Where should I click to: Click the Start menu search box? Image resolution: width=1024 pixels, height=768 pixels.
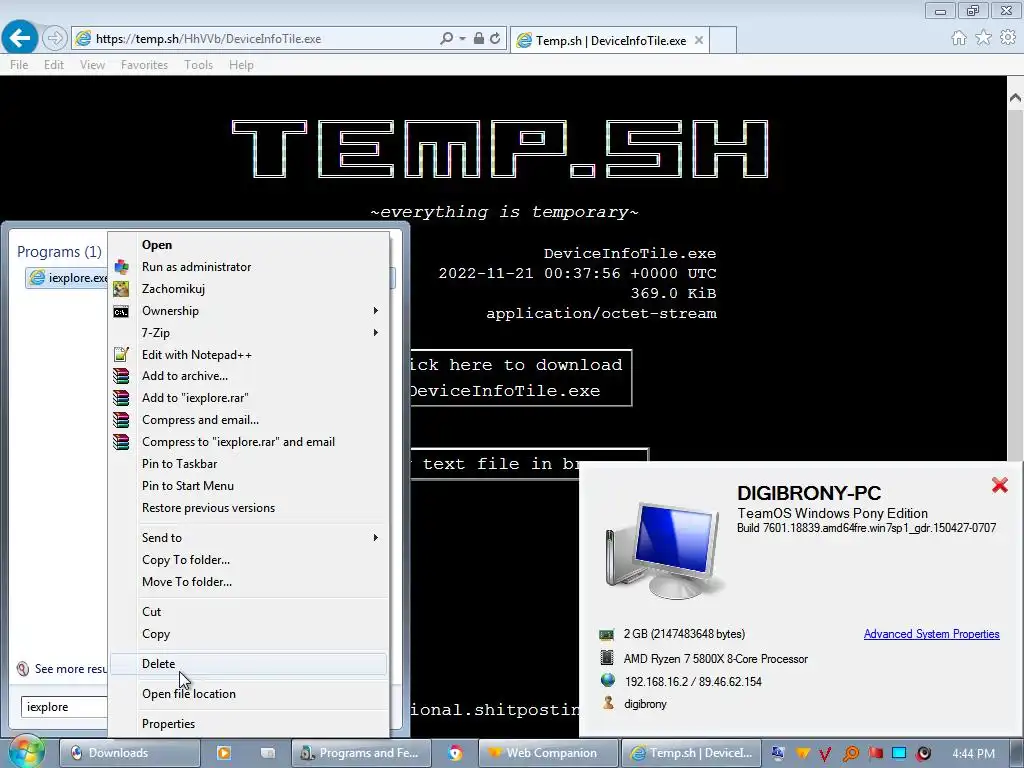[64, 707]
